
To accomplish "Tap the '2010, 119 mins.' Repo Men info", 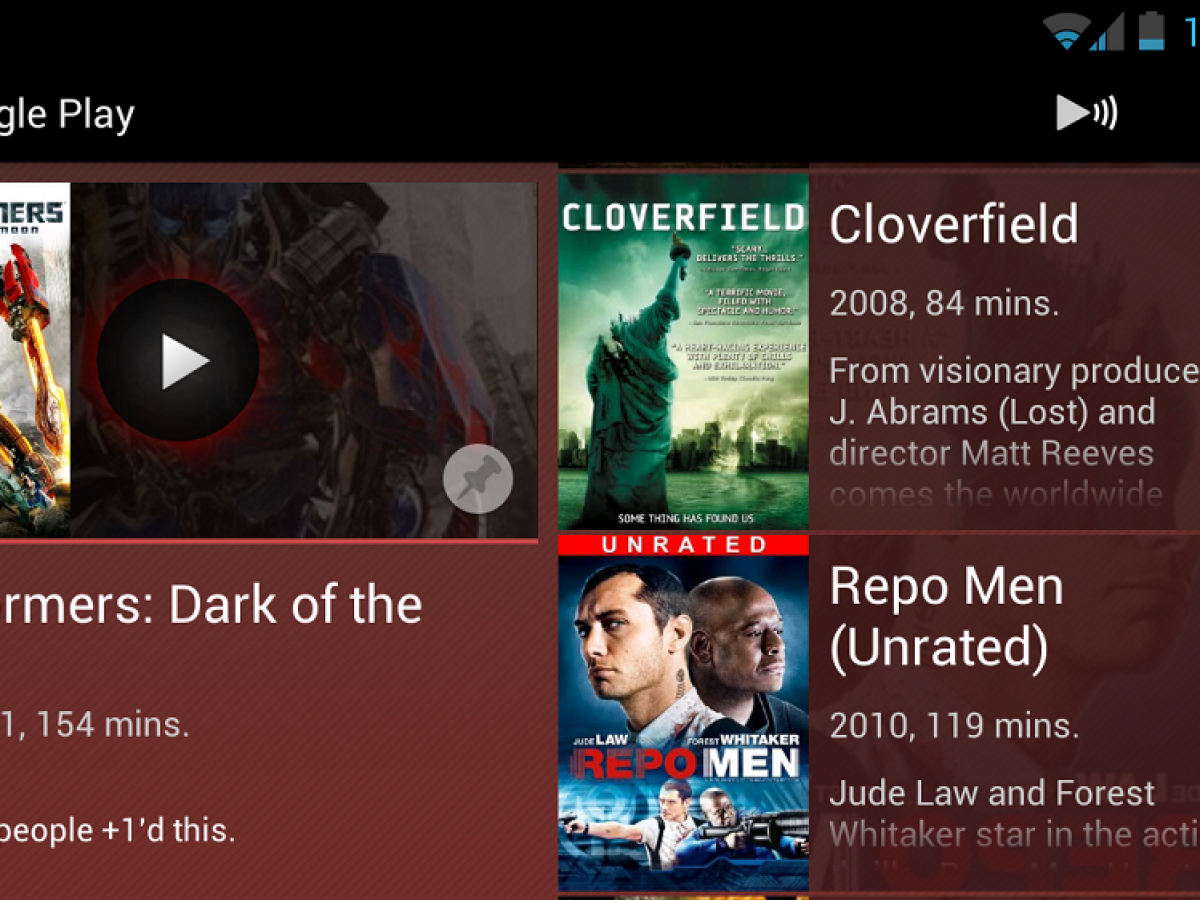I will point(954,725).
